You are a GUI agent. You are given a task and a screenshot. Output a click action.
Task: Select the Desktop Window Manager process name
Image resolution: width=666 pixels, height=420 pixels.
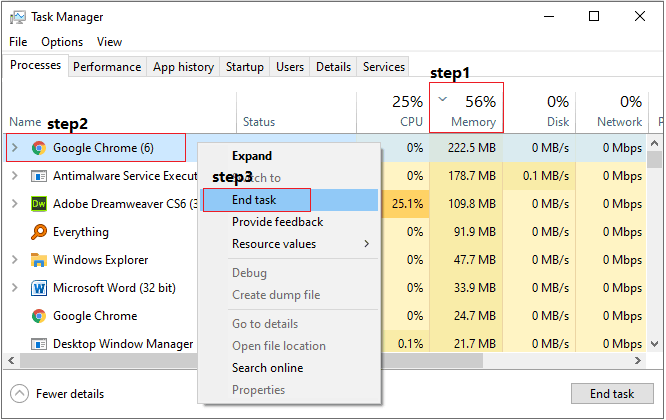tap(123, 344)
